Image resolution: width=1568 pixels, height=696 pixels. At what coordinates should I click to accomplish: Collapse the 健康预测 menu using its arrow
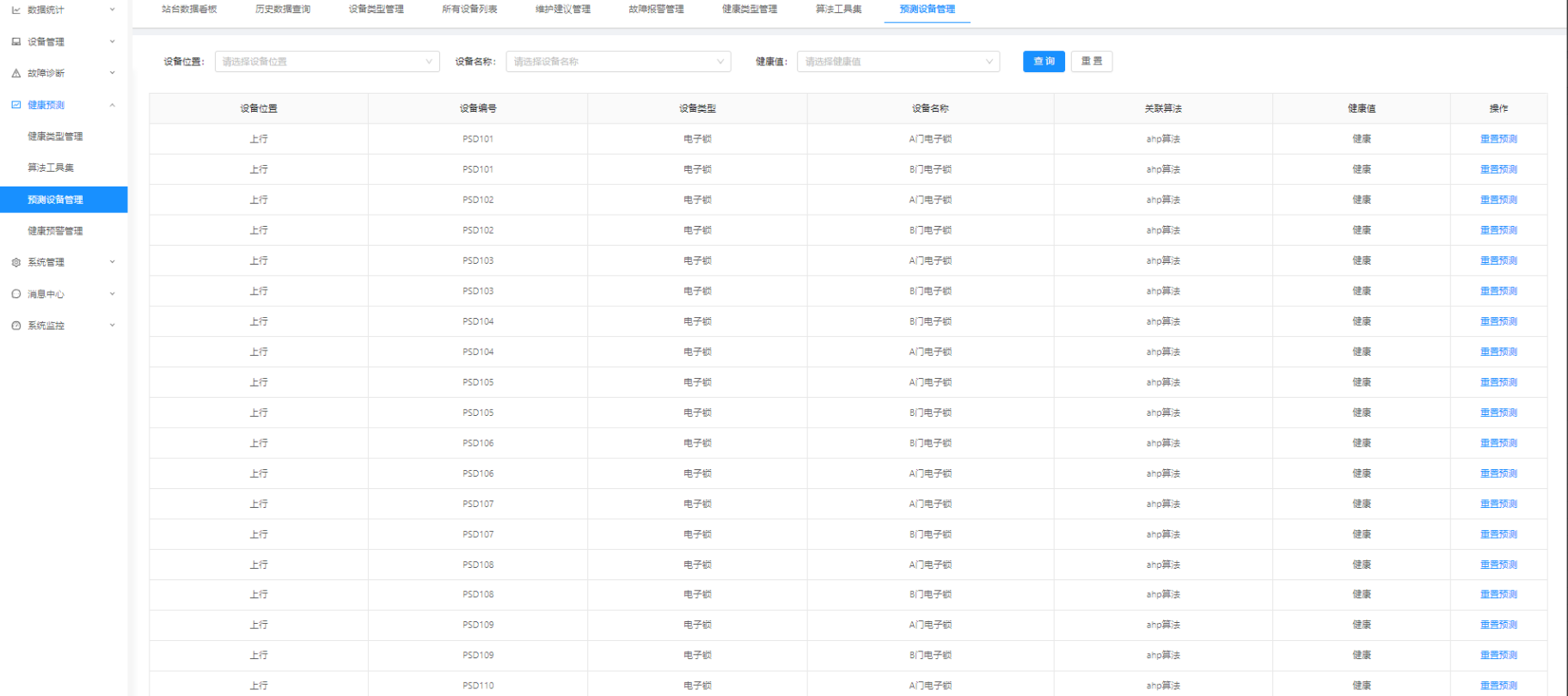(113, 105)
